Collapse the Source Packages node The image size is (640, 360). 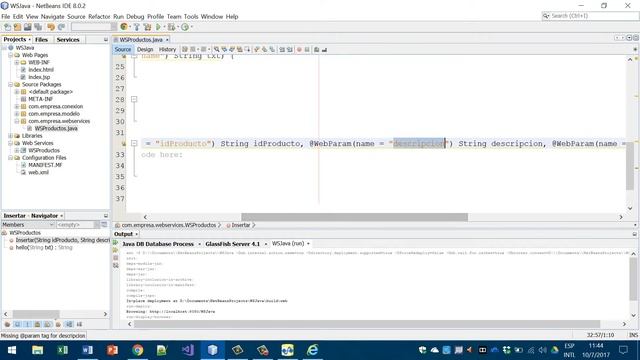10,84
